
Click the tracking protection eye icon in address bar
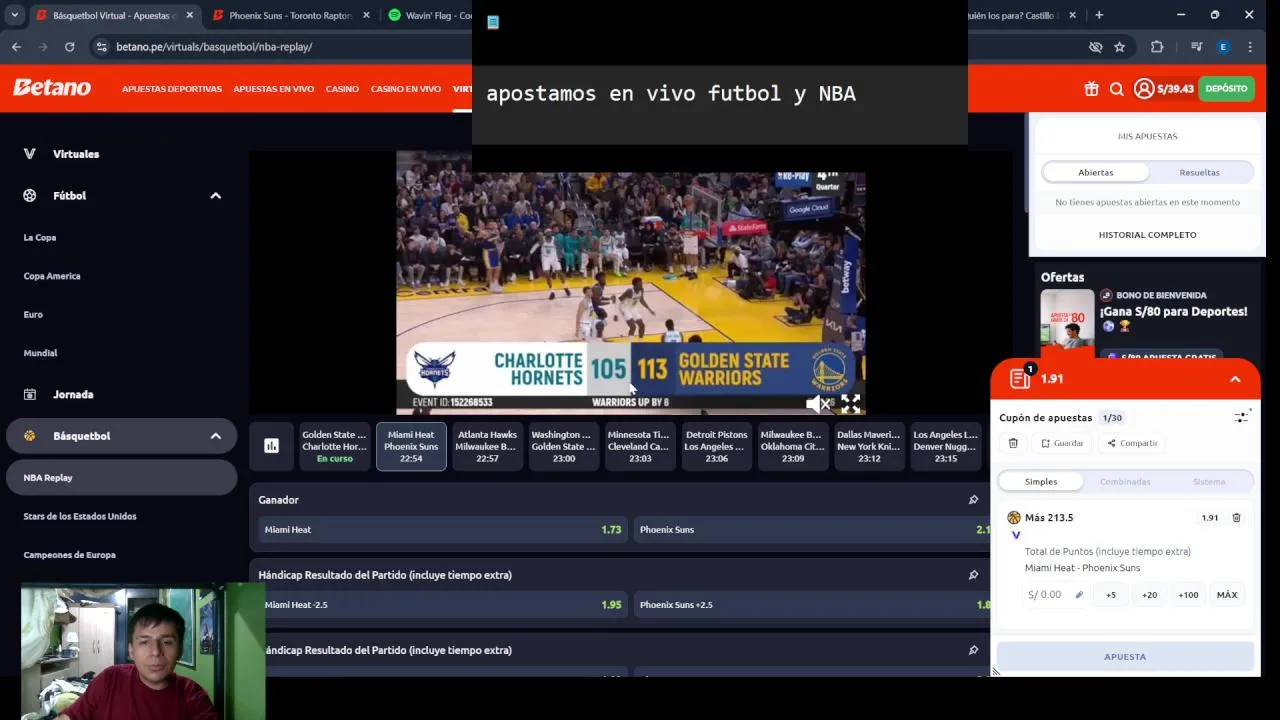tap(1096, 47)
